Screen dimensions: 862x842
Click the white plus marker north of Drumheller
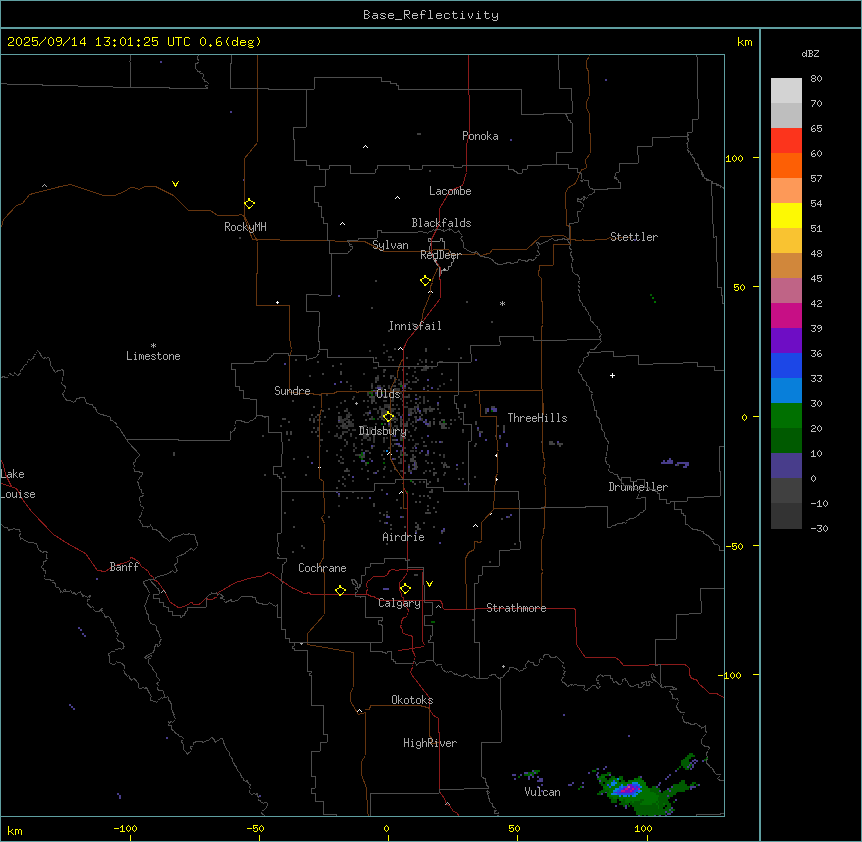(x=612, y=375)
